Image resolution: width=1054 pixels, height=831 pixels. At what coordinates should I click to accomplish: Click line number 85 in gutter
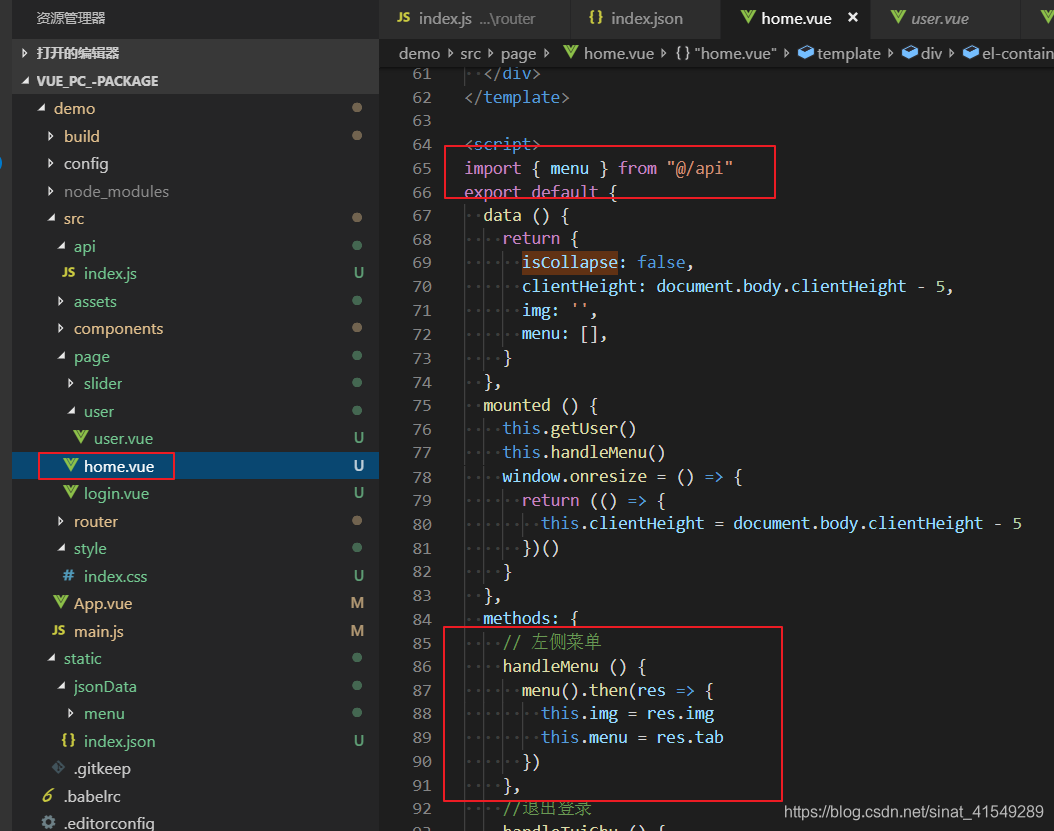pos(421,643)
